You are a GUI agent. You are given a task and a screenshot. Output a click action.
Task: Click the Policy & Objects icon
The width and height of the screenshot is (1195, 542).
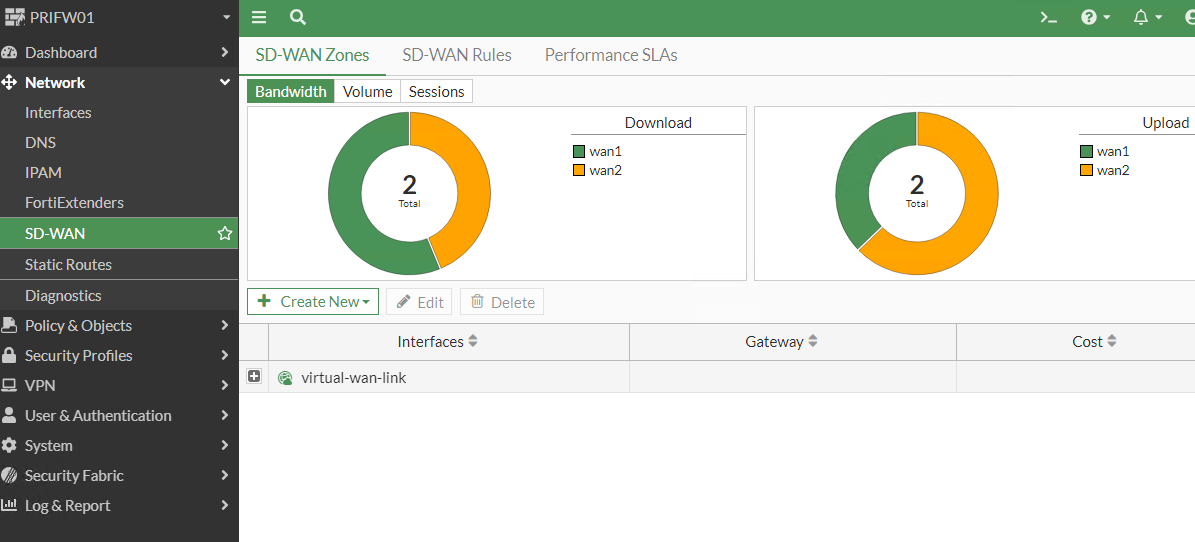coord(9,326)
